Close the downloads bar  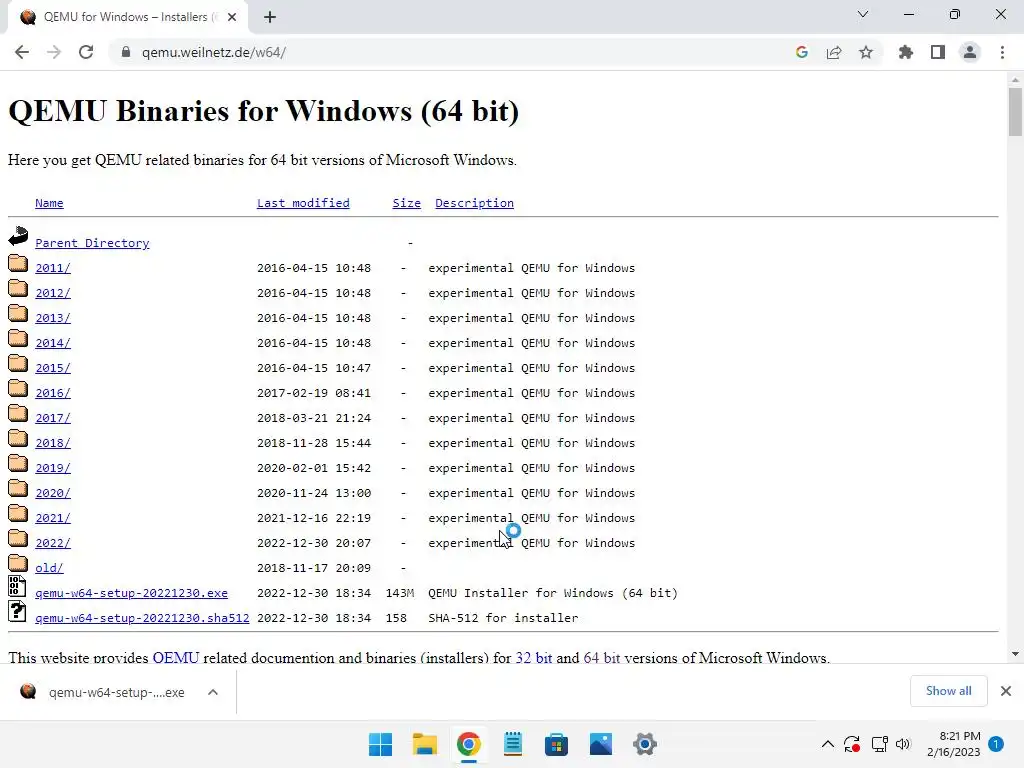coord(1006,691)
